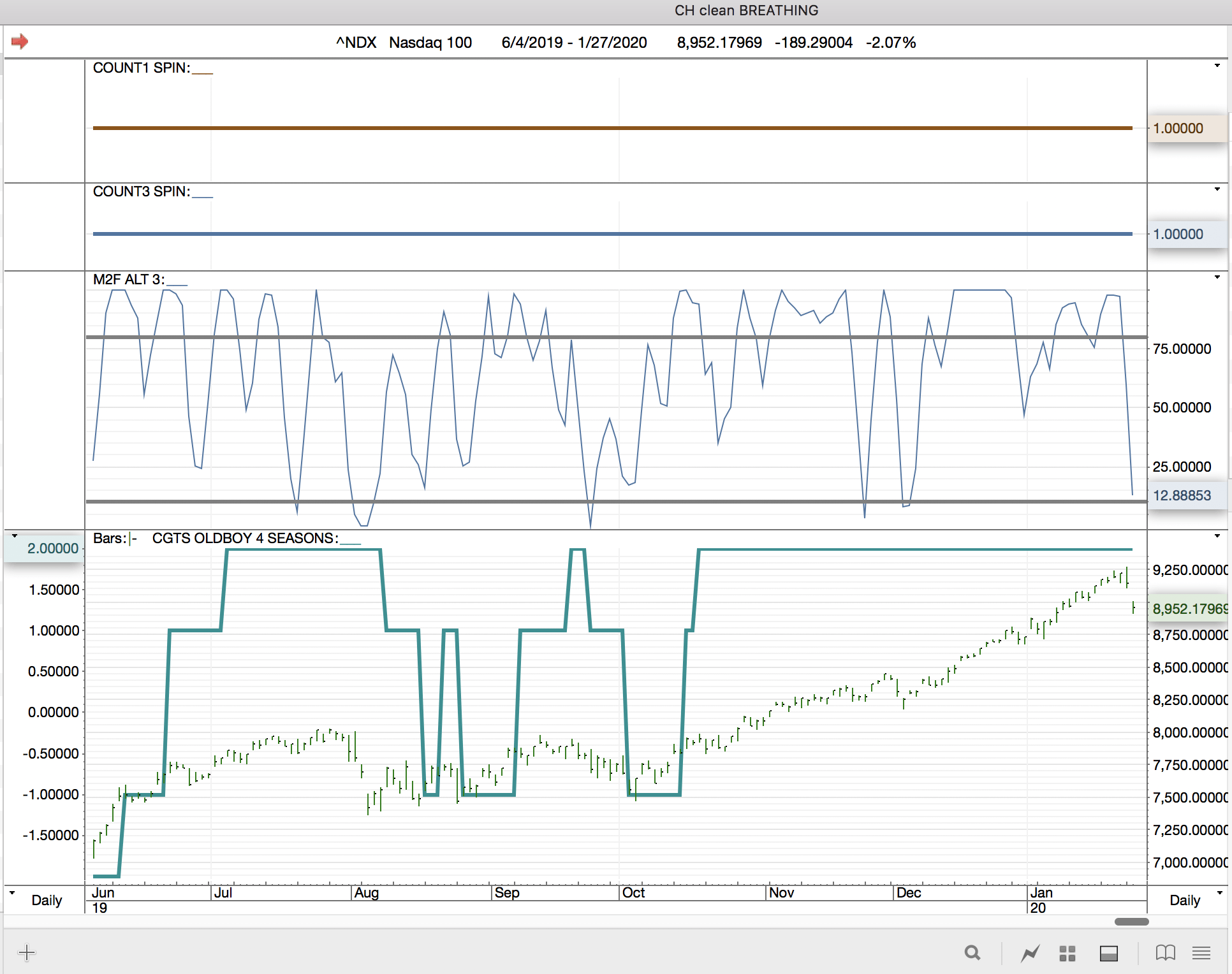Open the M2F ALT 3 panel menu arrow
Image resolution: width=1232 pixels, height=974 pixels.
(1217, 277)
